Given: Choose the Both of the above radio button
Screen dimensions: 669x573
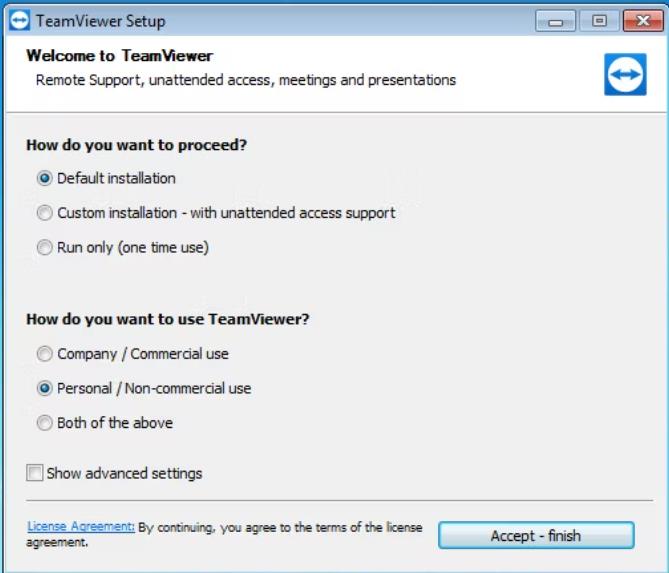Looking at the screenshot, I should point(44,423).
